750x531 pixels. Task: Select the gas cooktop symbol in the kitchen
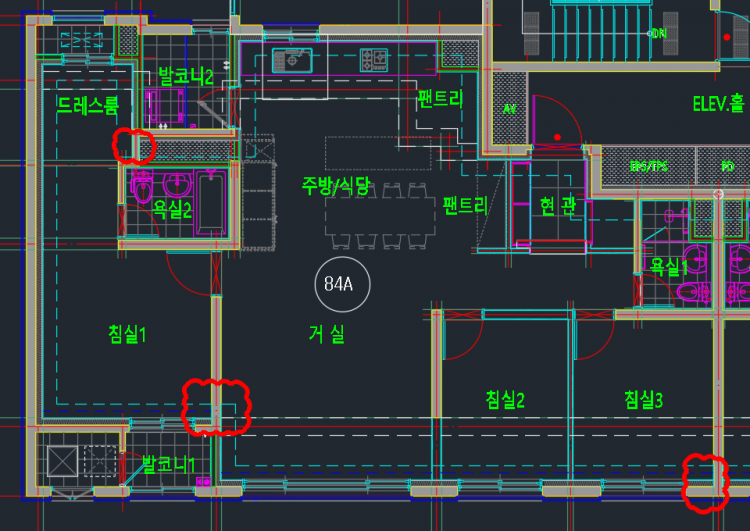[373, 58]
